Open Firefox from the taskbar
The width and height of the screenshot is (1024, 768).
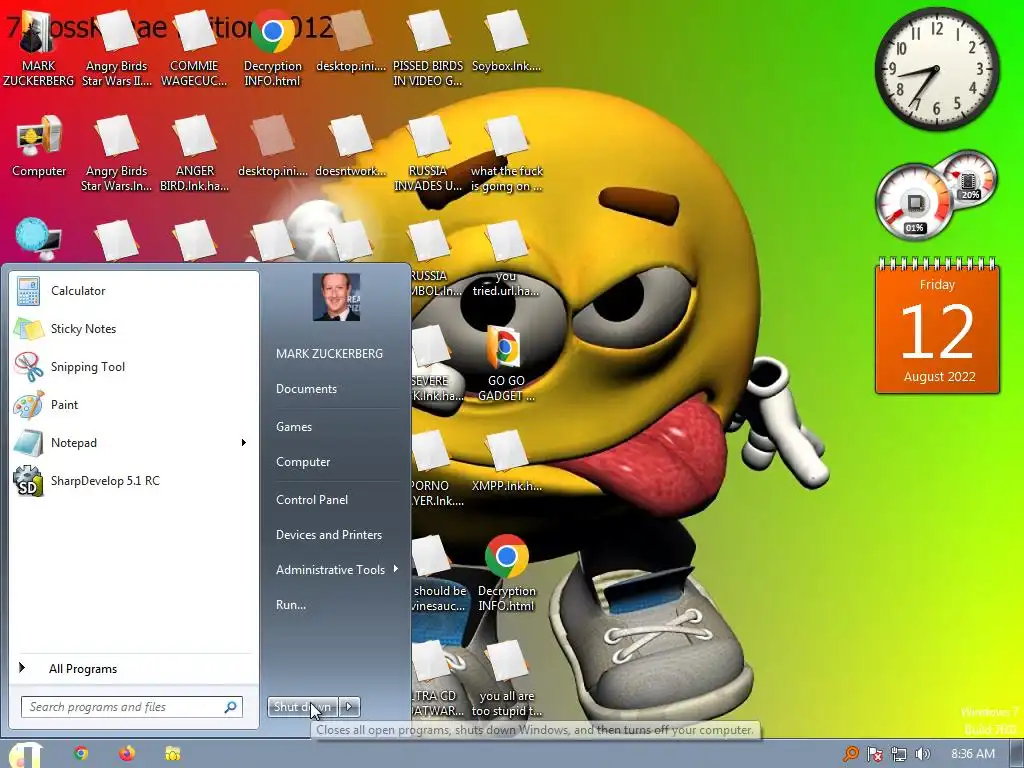point(127,754)
